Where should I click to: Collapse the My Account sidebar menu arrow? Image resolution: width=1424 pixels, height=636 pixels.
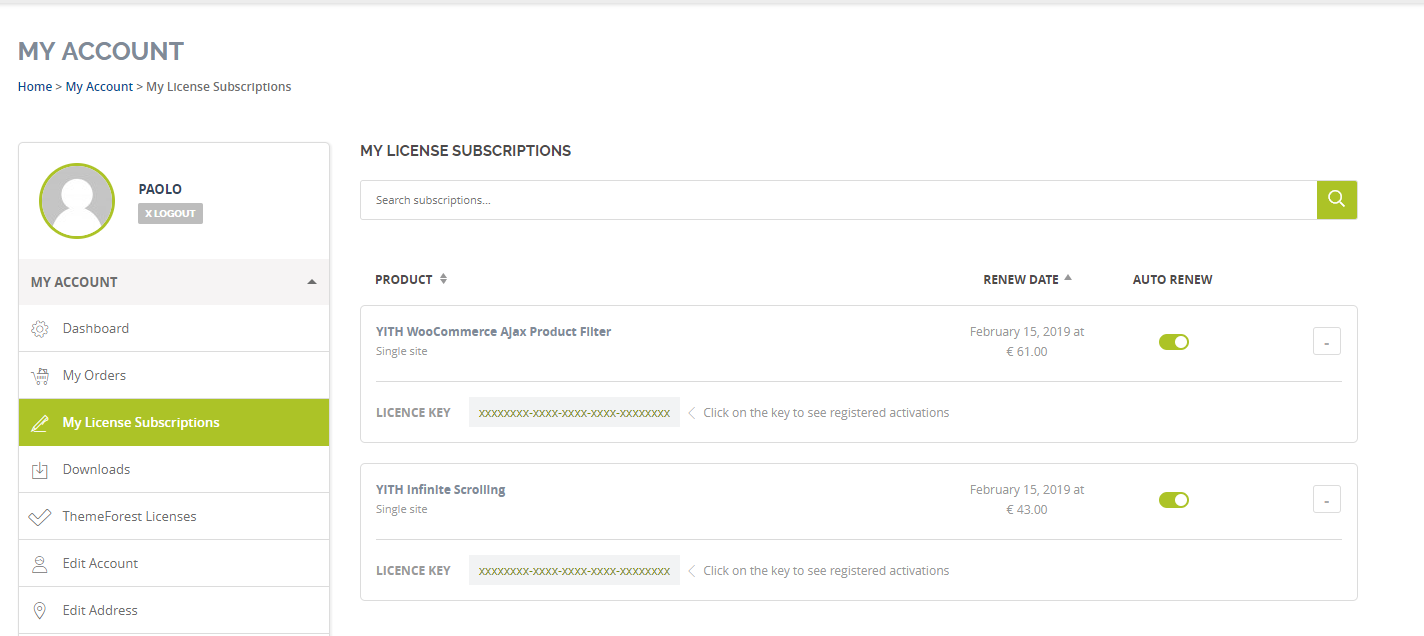(x=312, y=282)
